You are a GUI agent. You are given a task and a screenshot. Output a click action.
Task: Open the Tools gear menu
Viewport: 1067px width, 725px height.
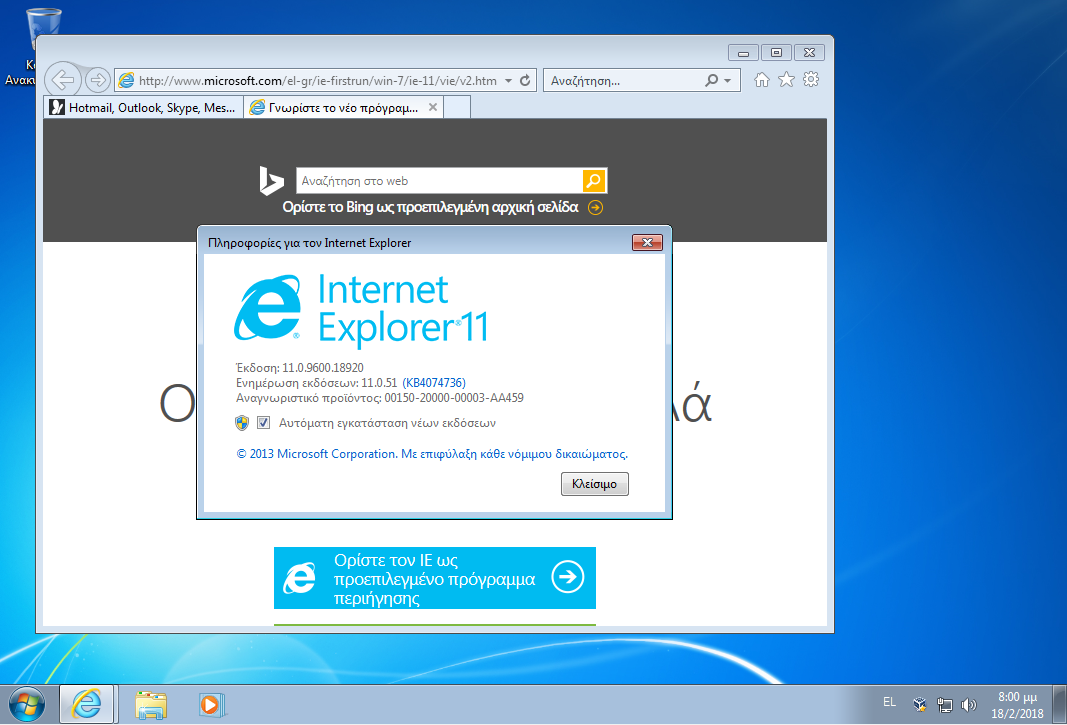(810, 80)
